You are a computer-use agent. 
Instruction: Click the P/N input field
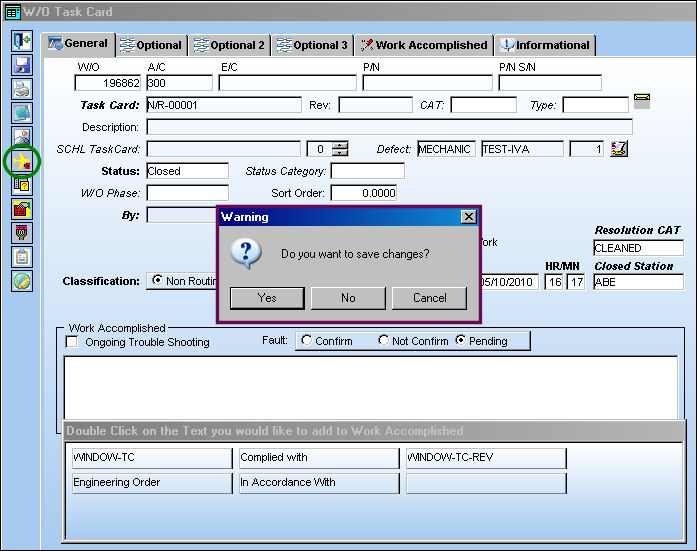click(x=428, y=83)
